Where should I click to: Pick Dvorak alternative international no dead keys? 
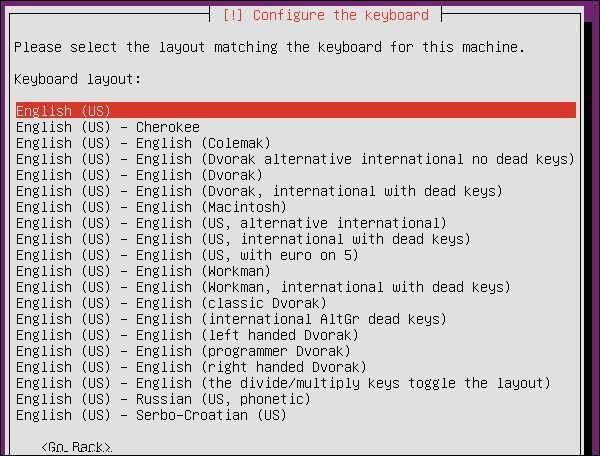(x=295, y=159)
